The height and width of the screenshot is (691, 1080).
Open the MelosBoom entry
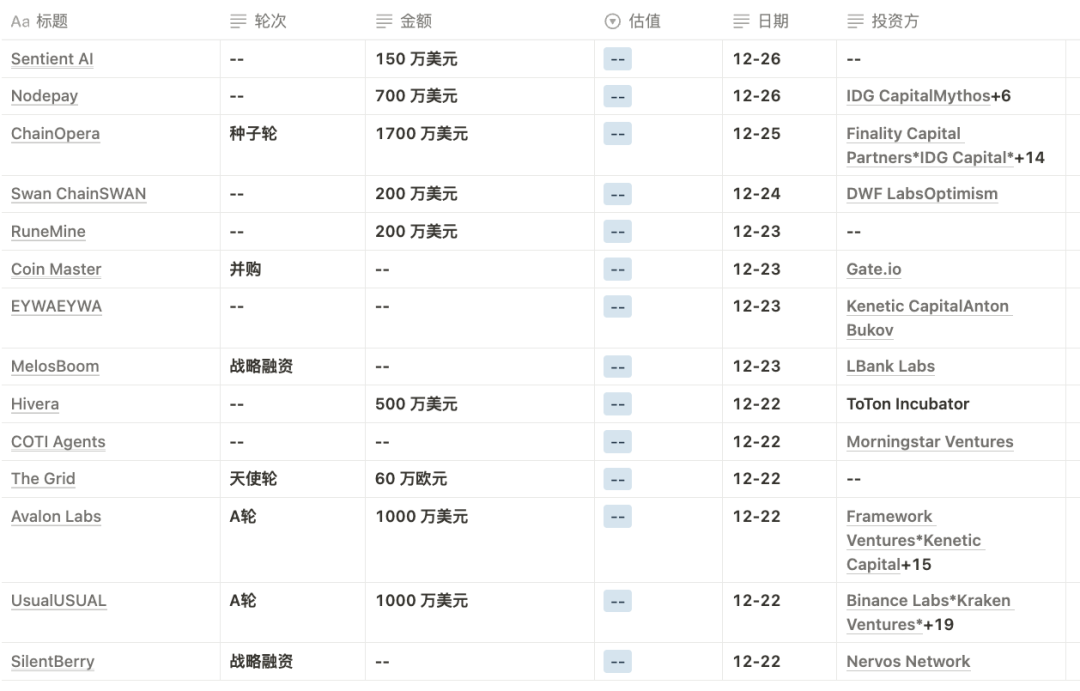pyautogui.click(x=55, y=367)
